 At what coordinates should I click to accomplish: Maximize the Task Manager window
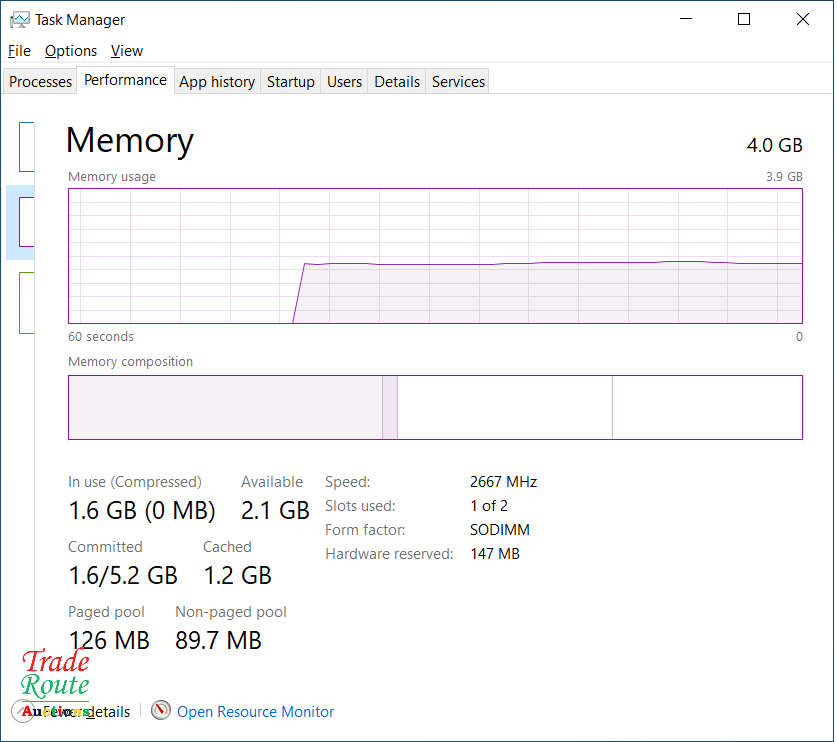(744, 19)
